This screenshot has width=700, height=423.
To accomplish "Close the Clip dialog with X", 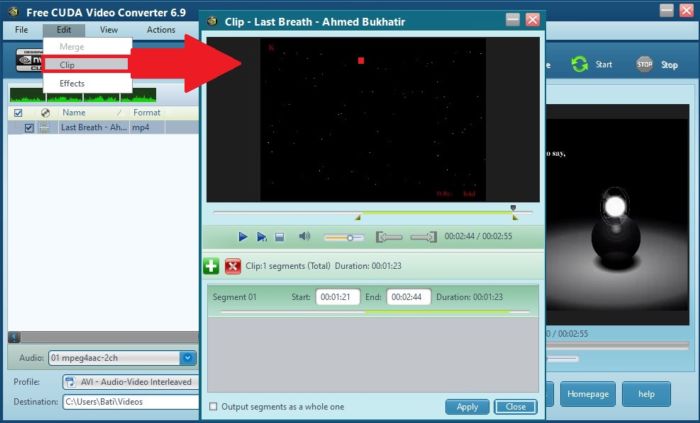I will [x=533, y=19].
